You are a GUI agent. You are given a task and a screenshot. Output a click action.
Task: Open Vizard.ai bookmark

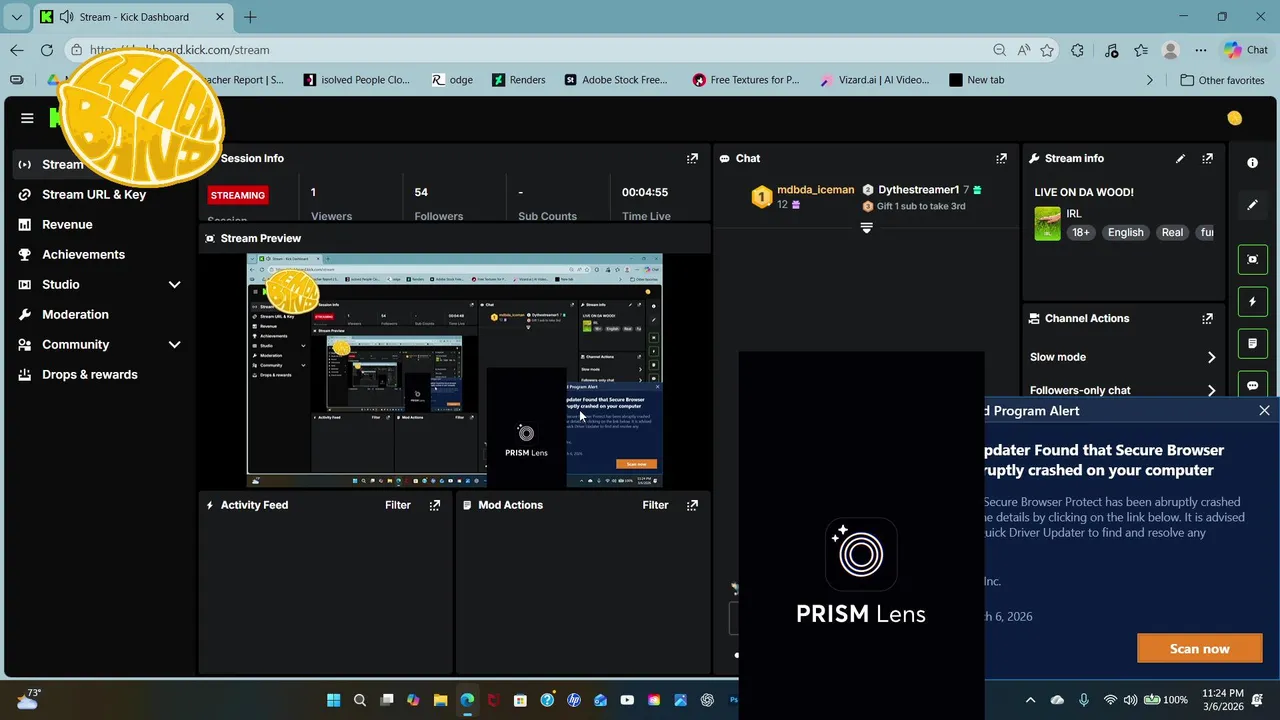[874, 80]
